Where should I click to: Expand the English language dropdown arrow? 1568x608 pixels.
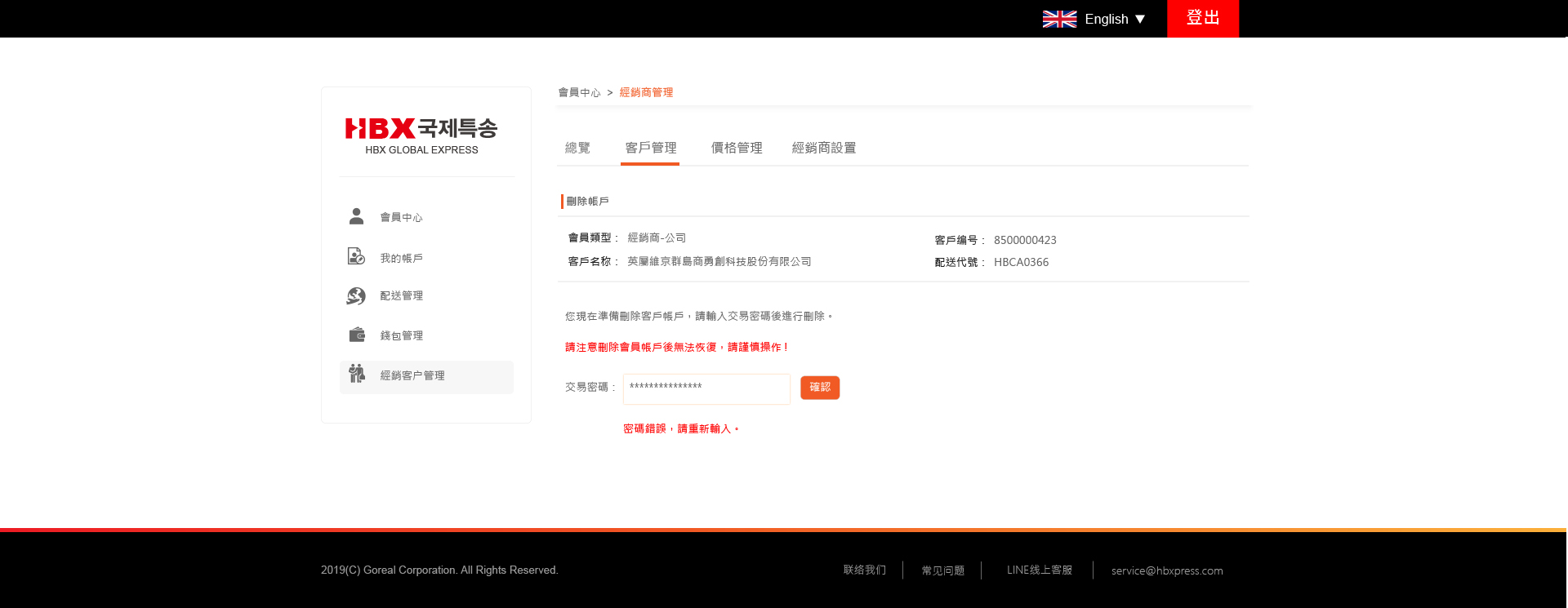1140,19
